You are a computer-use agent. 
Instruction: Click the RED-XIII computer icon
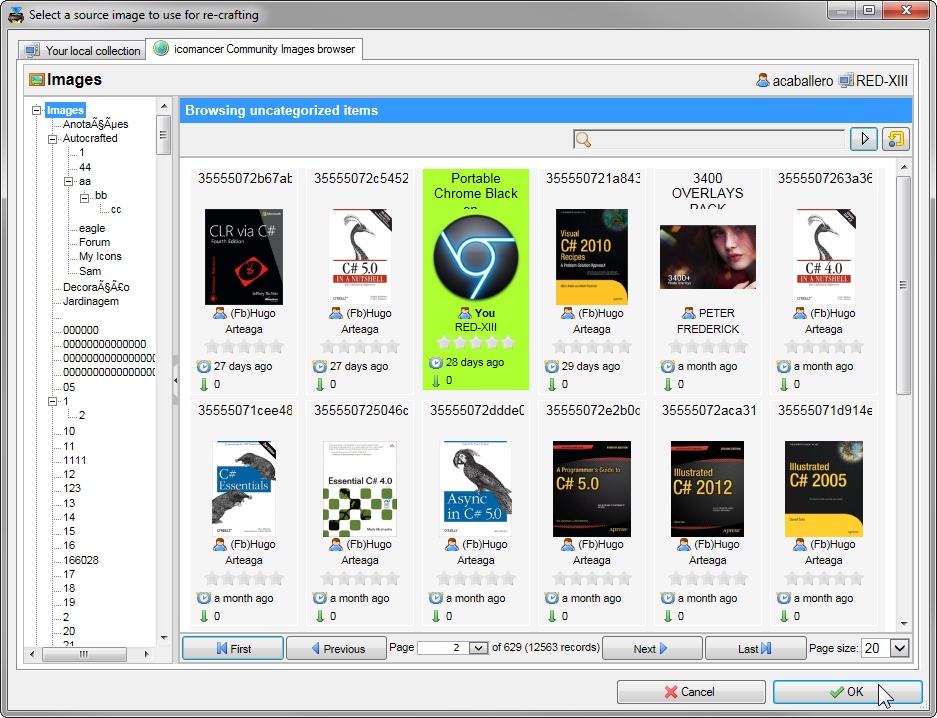846,80
